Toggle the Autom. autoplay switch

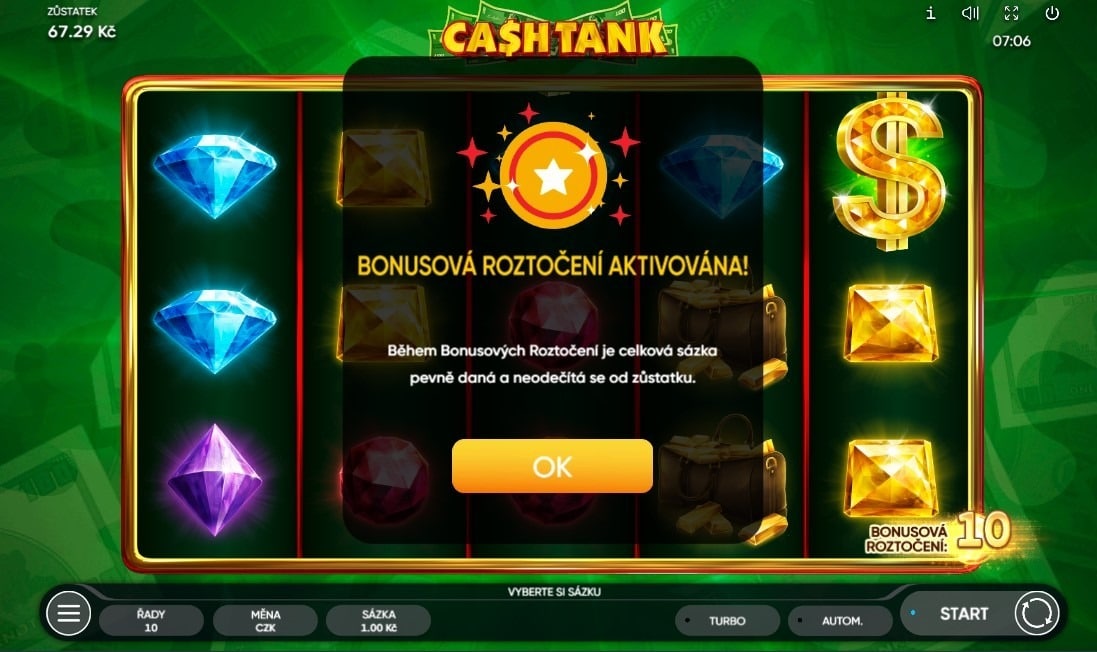pyautogui.click(x=840, y=621)
